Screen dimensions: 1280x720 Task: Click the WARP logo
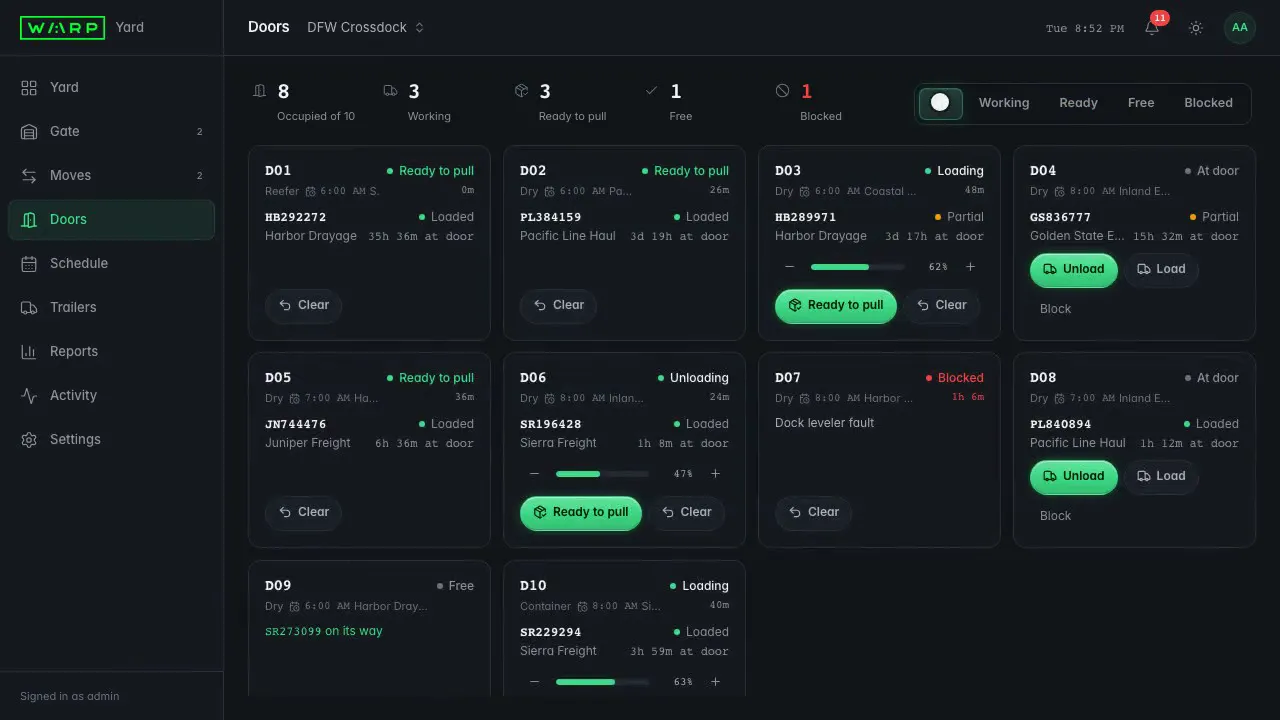pos(62,28)
